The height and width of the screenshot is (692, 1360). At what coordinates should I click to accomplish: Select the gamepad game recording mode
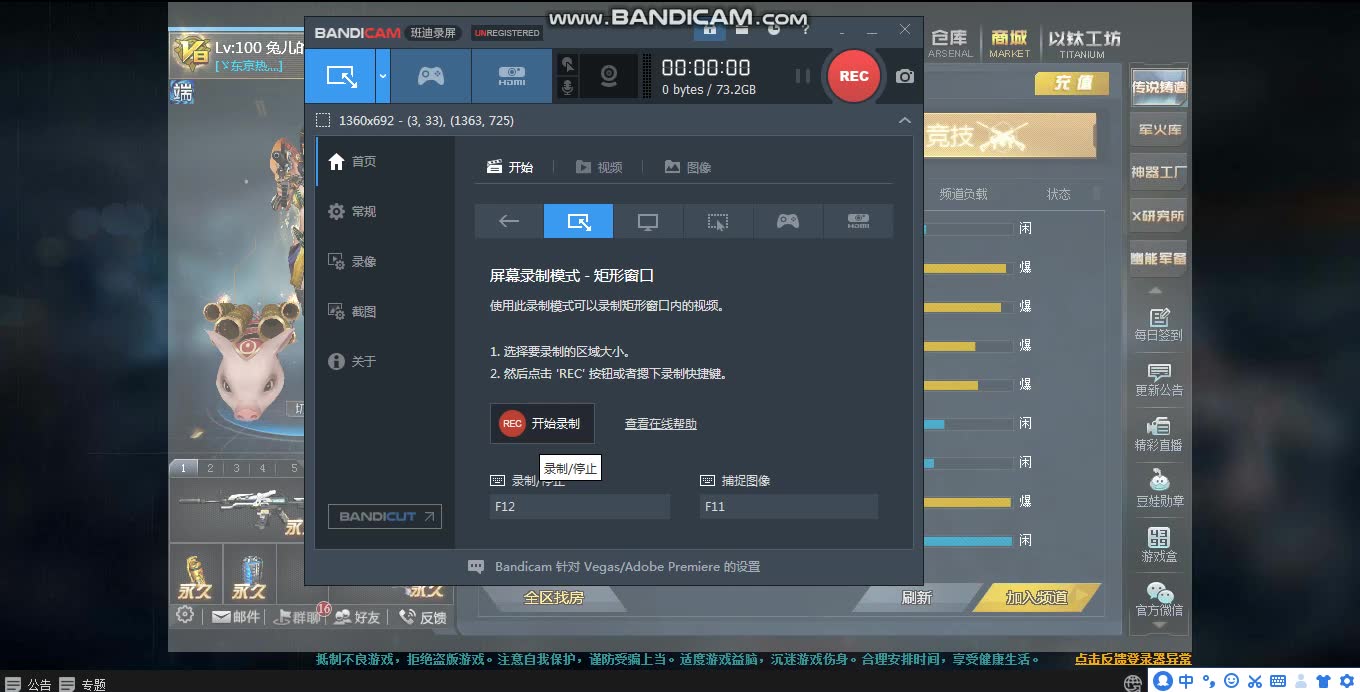pyautogui.click(x=430, y=76)
